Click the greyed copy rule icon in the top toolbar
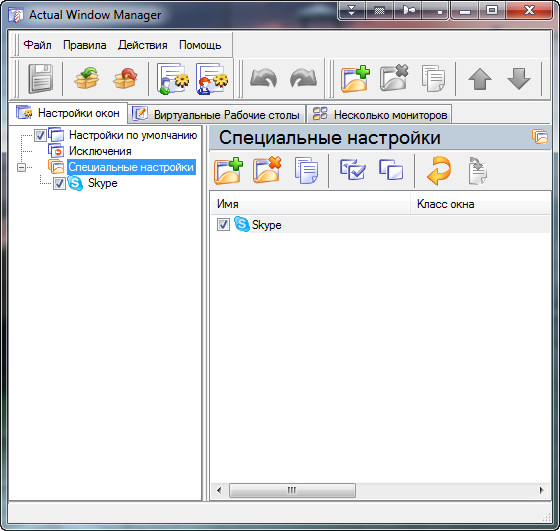560x531 pixels. tap(433, 79)
